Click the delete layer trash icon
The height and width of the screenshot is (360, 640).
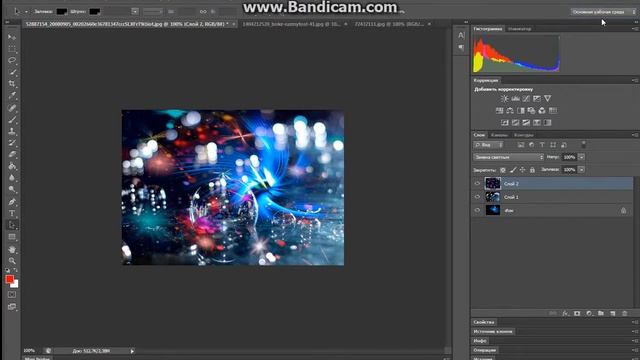click(x=624, y=313)
